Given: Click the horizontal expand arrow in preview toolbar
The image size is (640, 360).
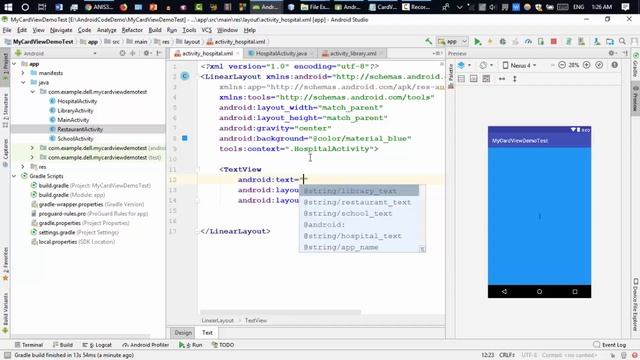Looking at the screenshot, I should [502, 78].
